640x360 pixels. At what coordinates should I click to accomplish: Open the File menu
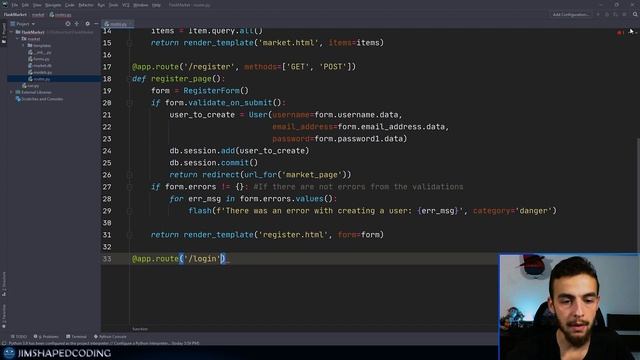[15, 5]
